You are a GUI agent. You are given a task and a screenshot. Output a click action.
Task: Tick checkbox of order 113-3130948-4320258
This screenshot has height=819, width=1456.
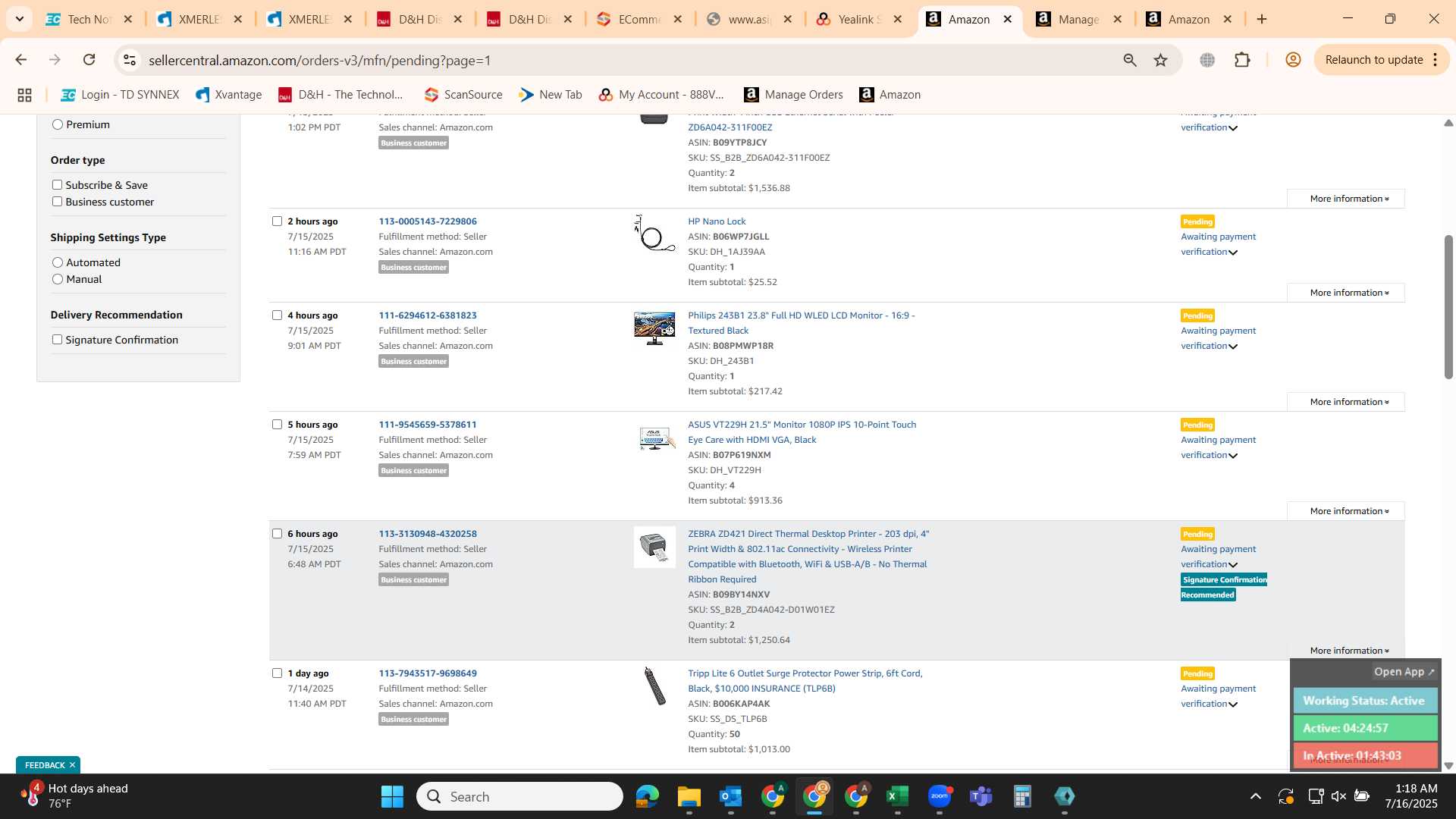277,534
